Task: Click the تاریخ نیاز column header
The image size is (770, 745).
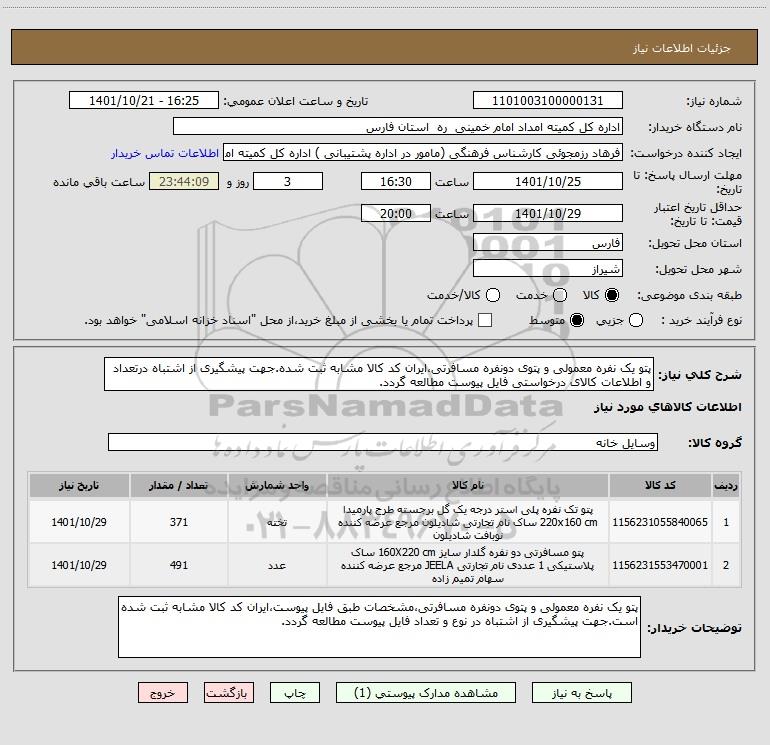Action: click(79, 486)
